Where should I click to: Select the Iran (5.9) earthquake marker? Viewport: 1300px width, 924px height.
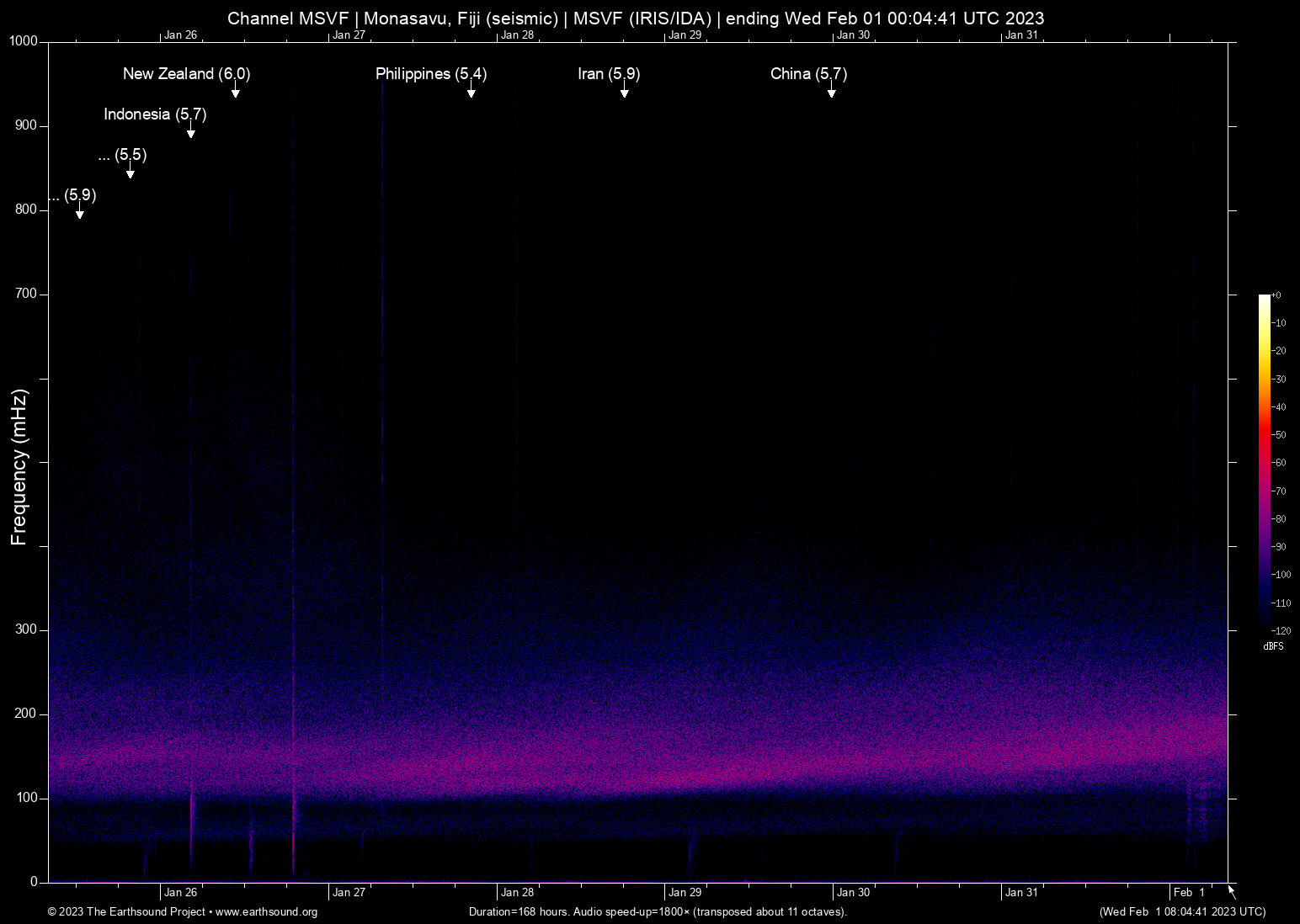coord(624,90)
